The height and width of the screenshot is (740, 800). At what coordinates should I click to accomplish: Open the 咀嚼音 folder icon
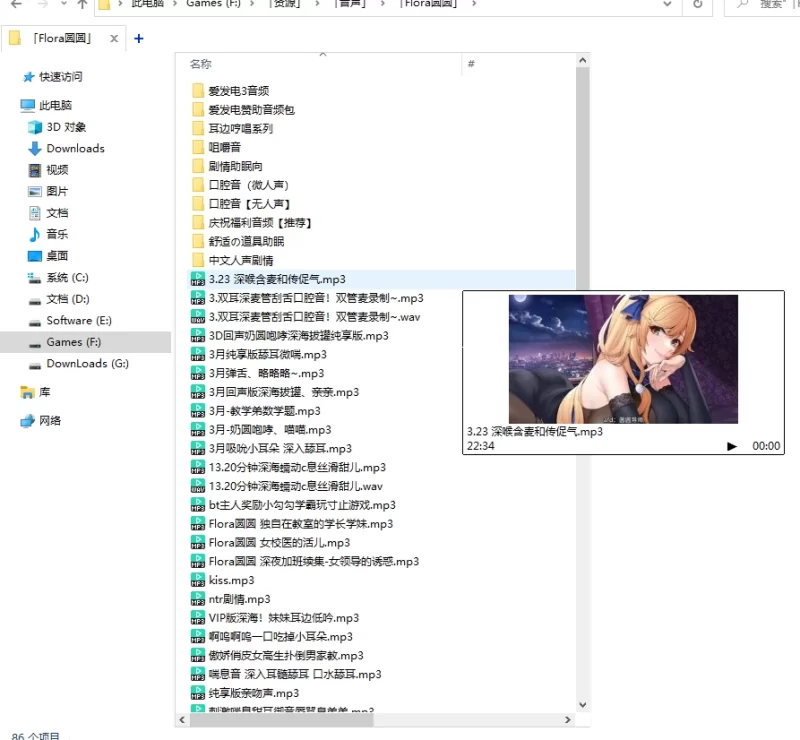[198, 147]
